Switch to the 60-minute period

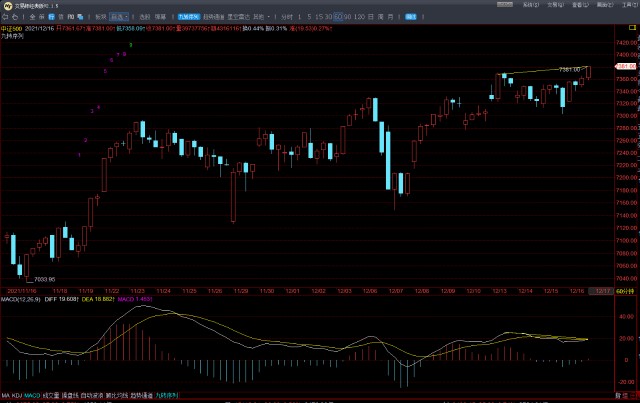click(x=338, y=17)
